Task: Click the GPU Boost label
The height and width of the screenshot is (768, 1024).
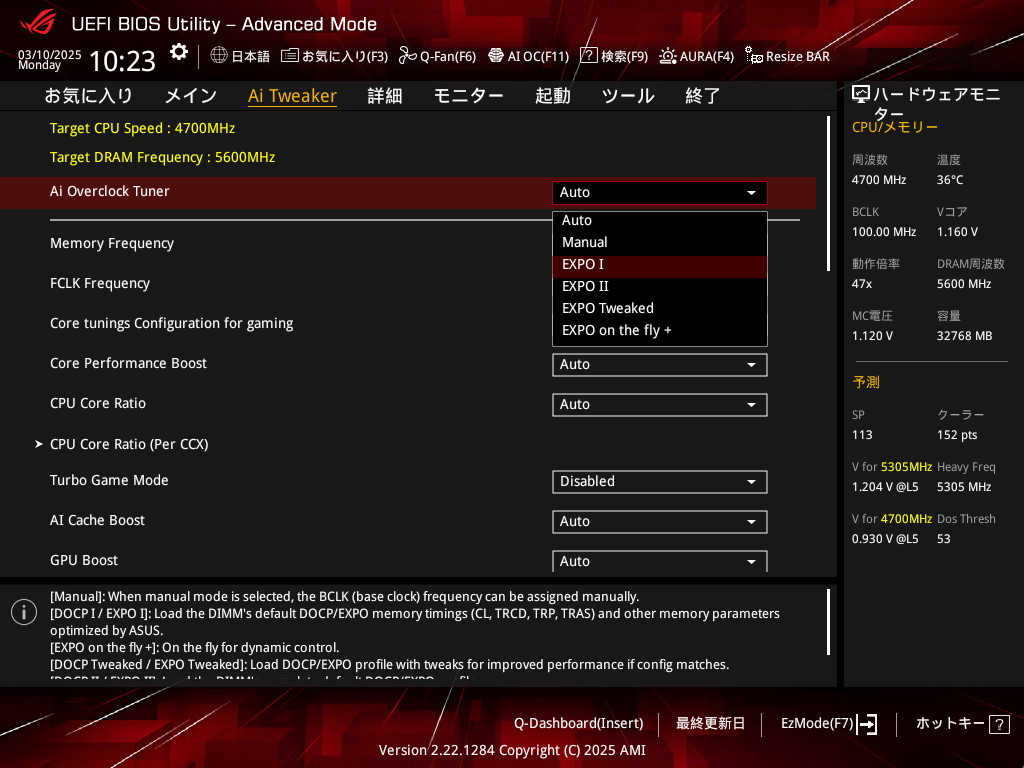Action: (x=84, y=560)
